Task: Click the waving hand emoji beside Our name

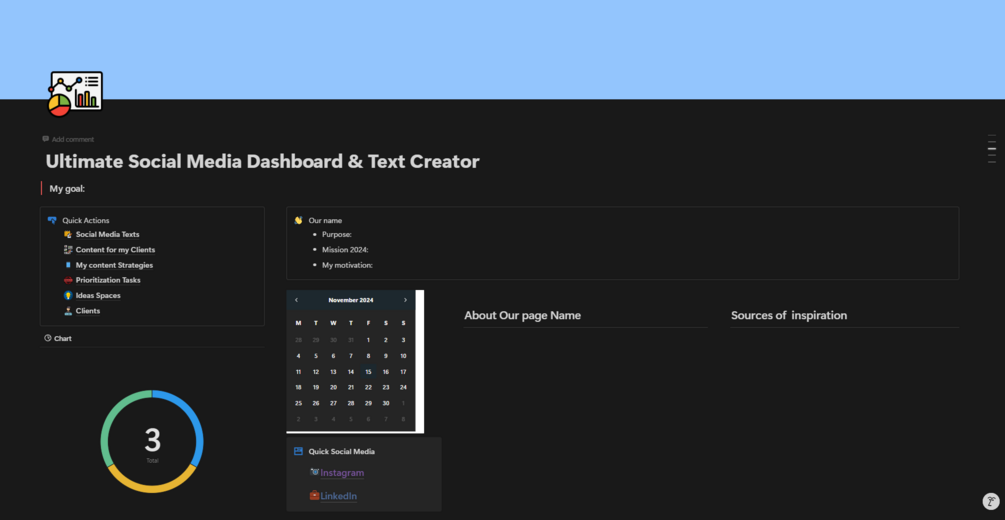Action: point(298,220)
